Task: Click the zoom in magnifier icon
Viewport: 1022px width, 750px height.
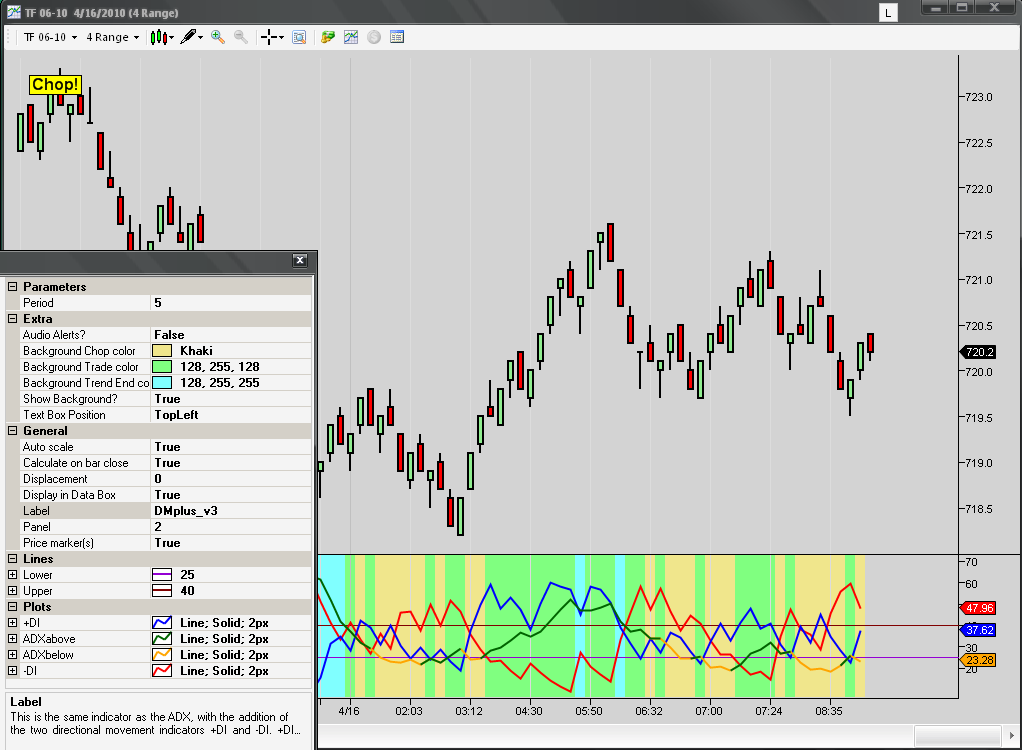Action: click(218, 37)
